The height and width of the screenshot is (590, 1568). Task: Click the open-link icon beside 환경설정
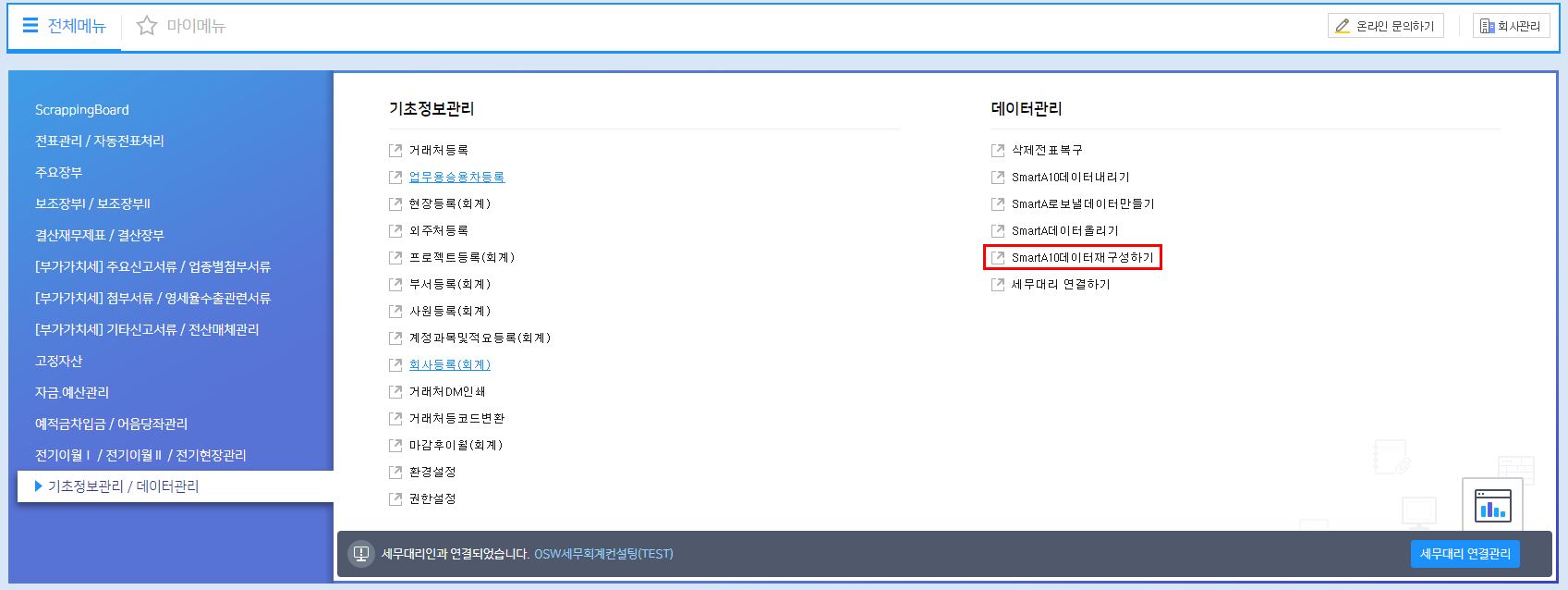(x=395, y=472)
